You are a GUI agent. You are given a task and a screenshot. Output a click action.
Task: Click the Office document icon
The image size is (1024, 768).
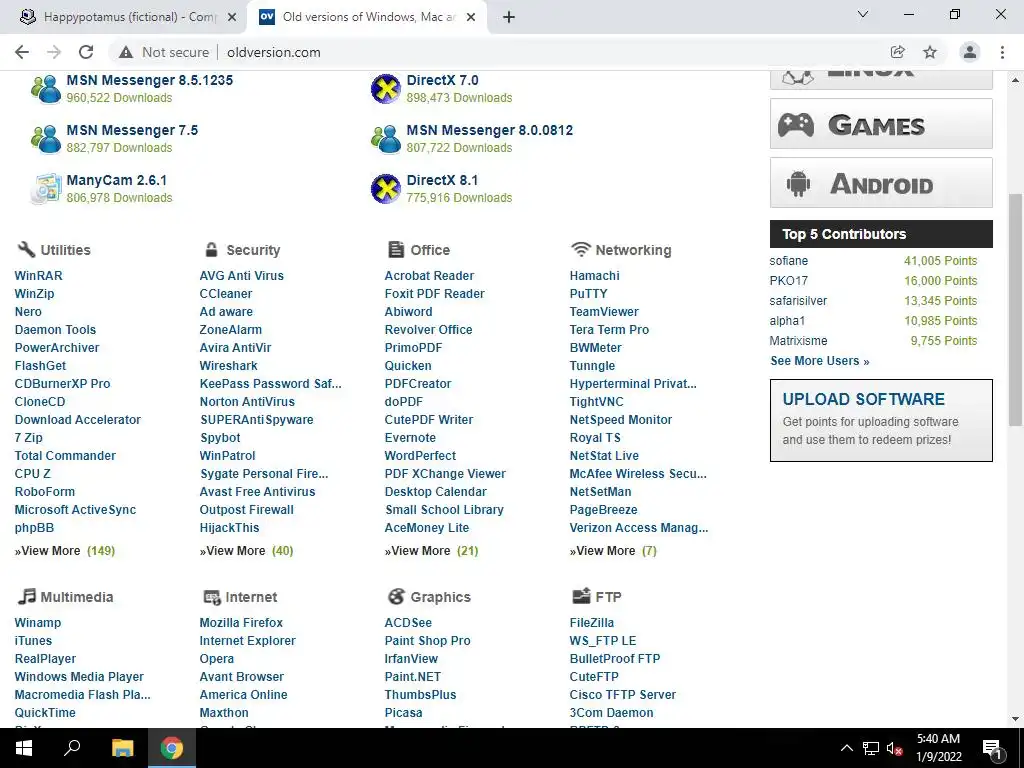pyautogui.click(x=396, y=249)
